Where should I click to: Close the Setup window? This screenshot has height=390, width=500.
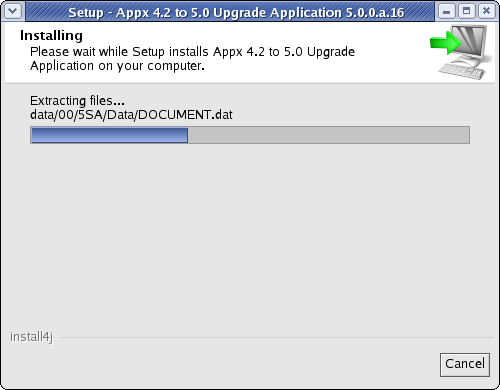click(486, 11)
